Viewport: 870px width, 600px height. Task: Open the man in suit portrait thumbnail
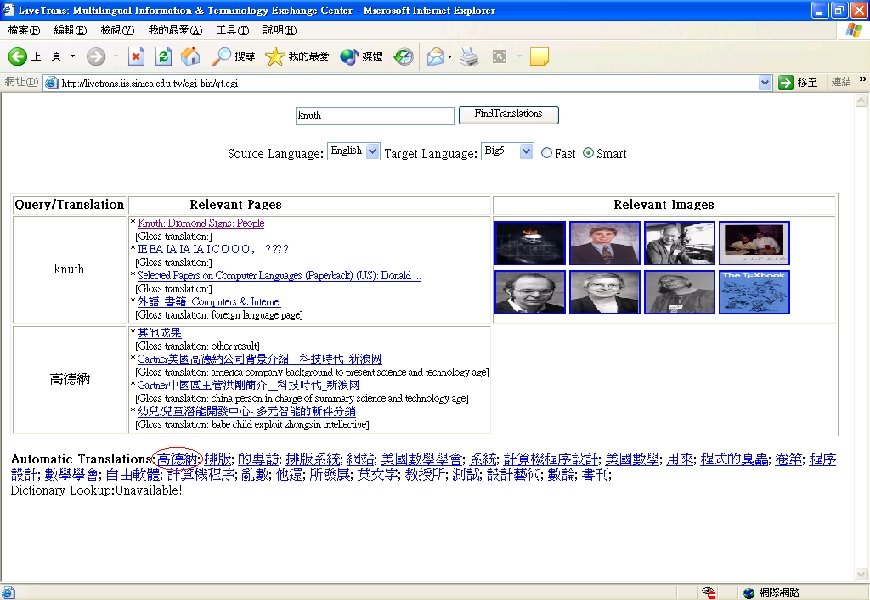(605, 243)
